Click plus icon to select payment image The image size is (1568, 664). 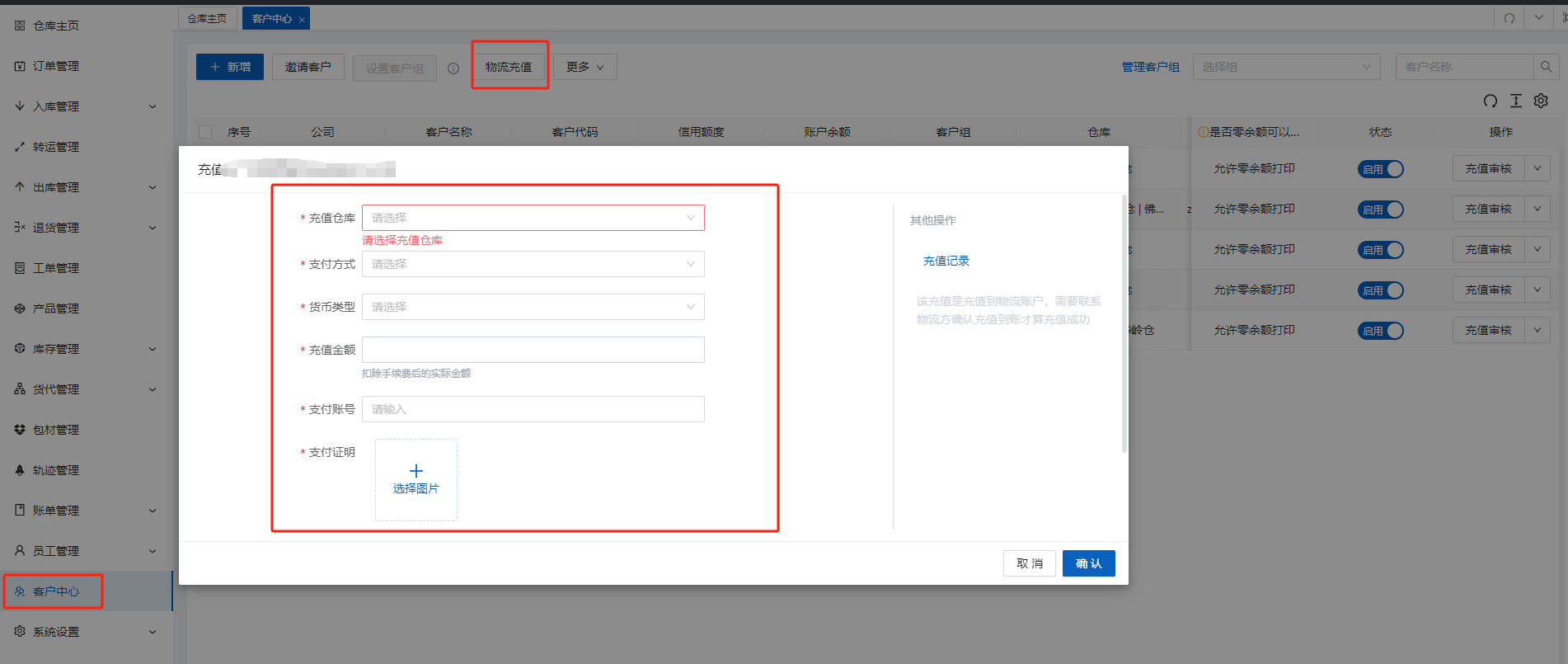point(416,471)
